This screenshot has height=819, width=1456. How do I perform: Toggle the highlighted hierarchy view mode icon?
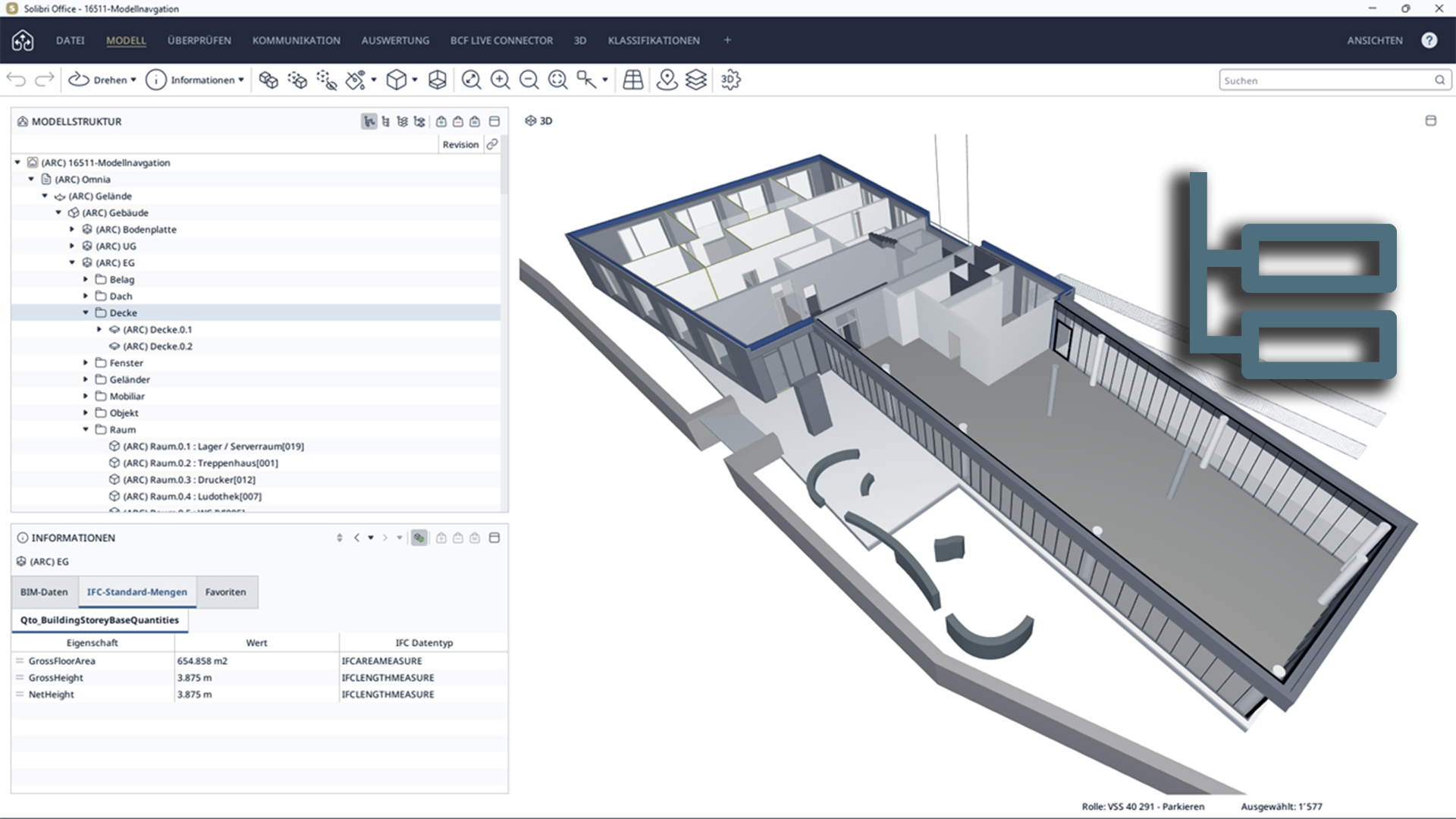pyautogui.click(x=369, y=121)
